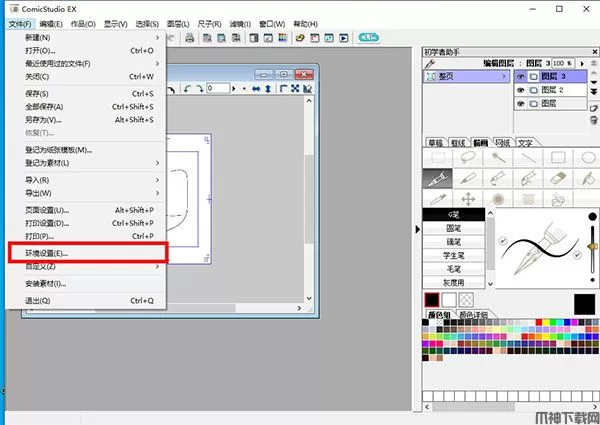Open the 环境设置(E) menu entry
This screenshot has height=425, width=600.
[60, 254]
